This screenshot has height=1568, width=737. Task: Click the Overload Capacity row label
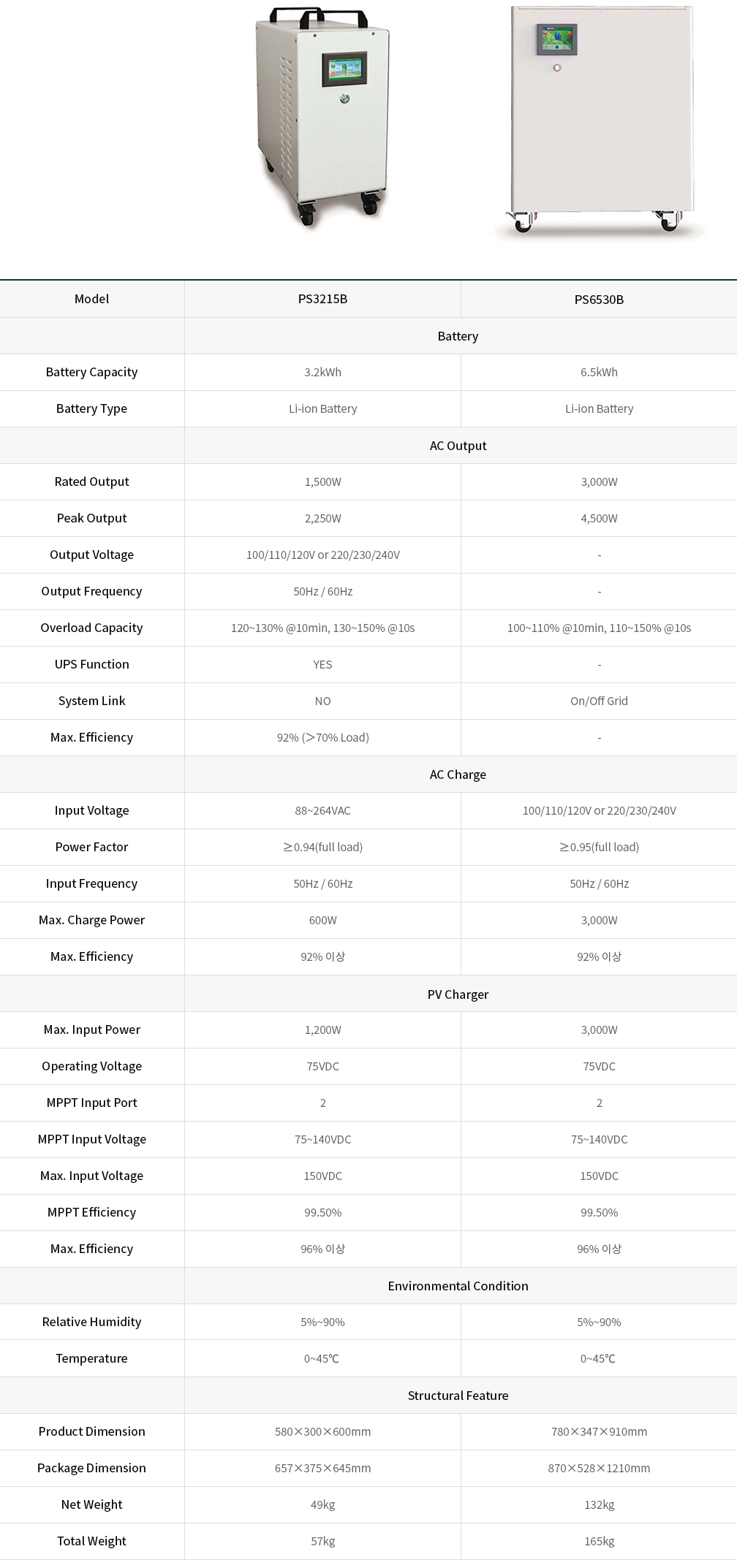pos(91,628)
